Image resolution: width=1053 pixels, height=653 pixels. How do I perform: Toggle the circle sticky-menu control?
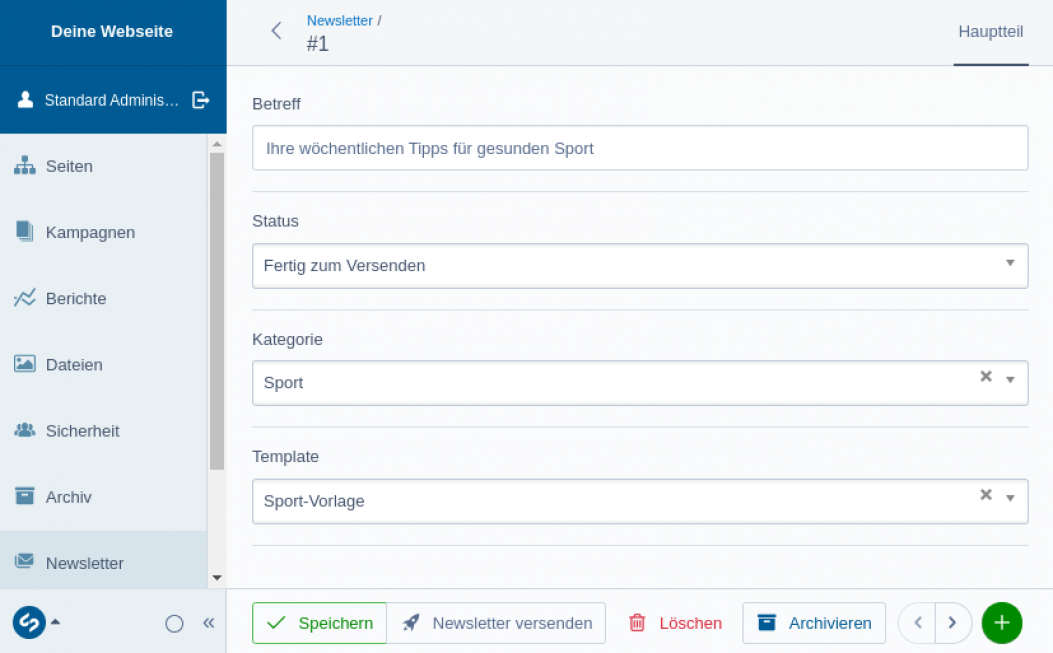[x=175, y=624]
